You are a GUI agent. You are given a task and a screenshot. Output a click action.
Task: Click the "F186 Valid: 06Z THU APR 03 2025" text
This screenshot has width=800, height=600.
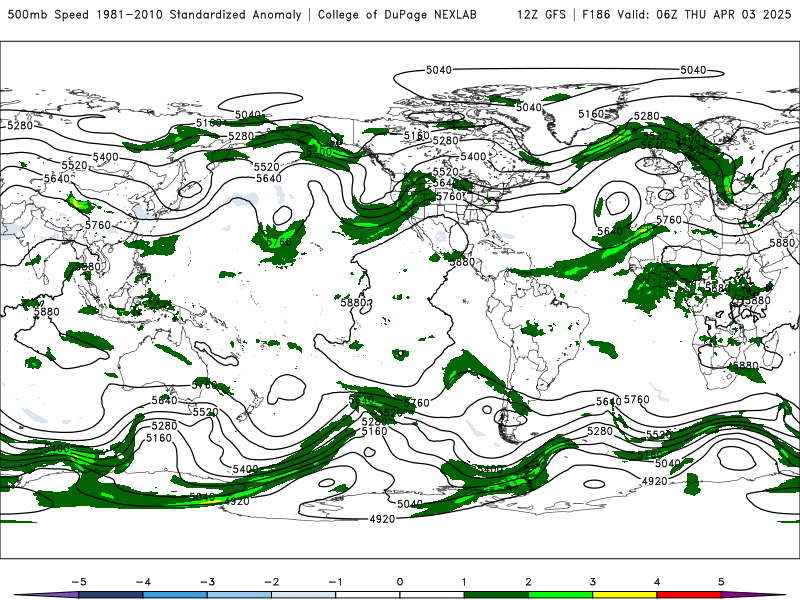pyautogui.click(x=686, y=14)
